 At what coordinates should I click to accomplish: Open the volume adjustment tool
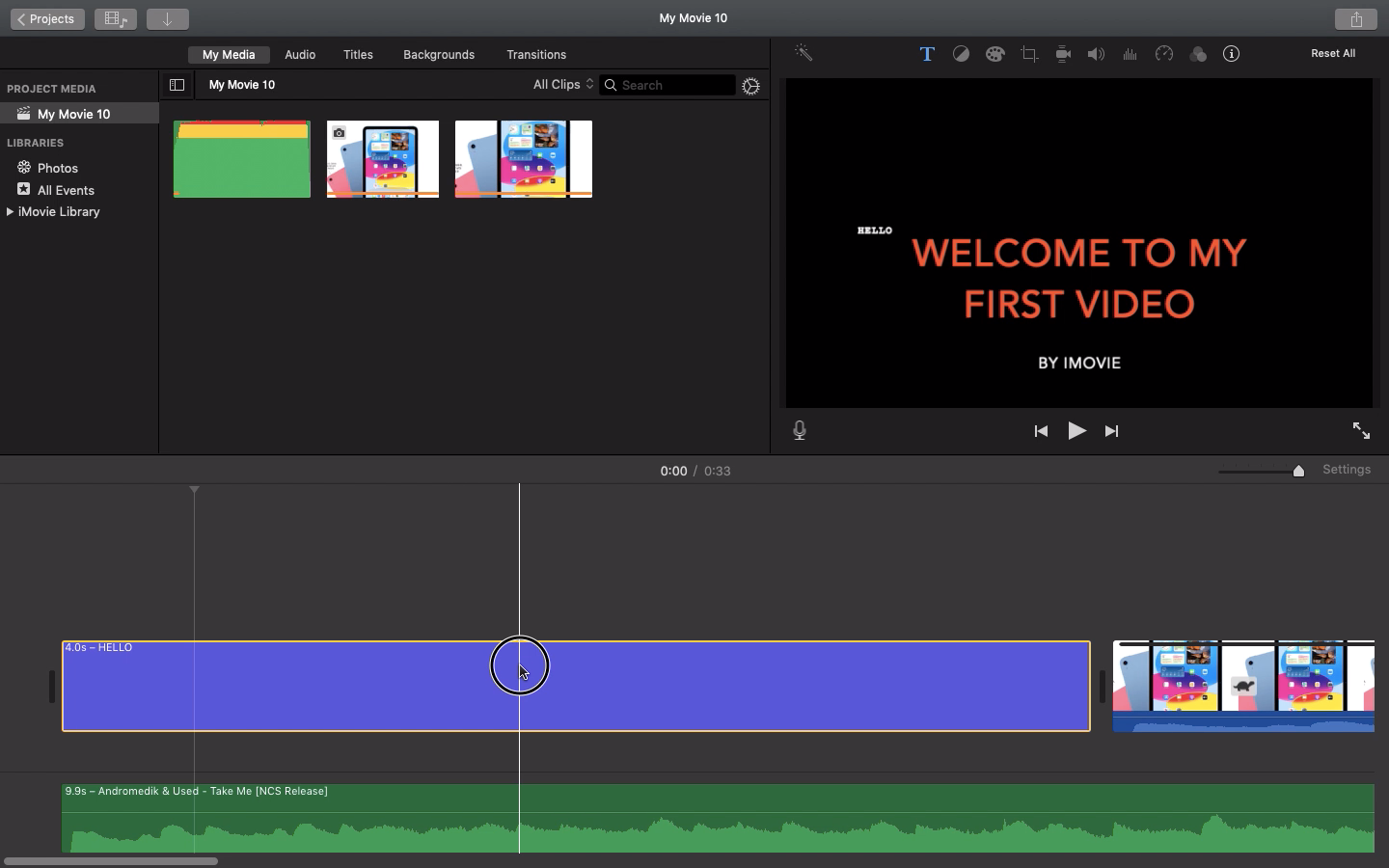(1096, 54)
